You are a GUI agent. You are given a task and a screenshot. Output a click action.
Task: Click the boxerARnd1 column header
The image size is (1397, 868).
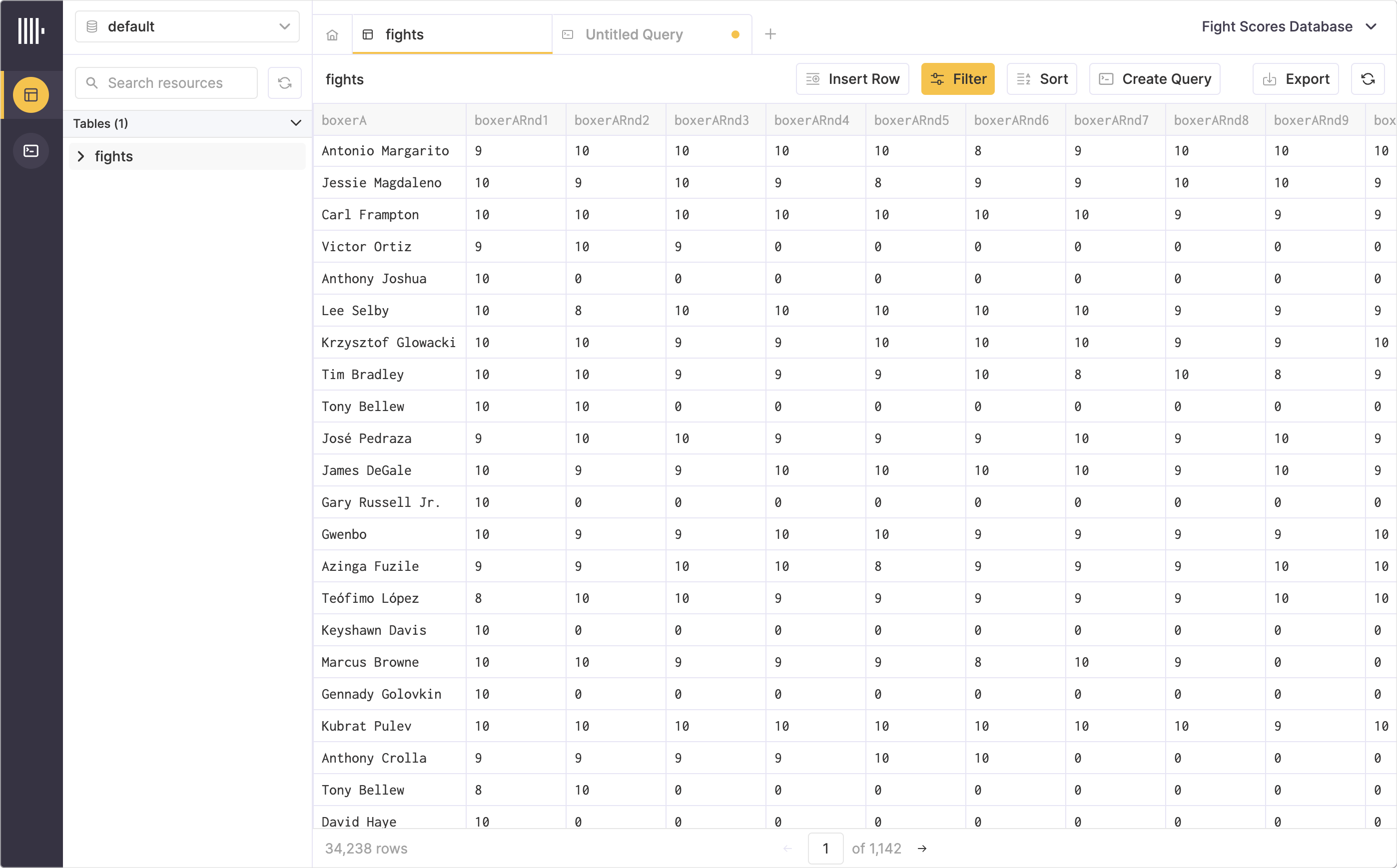coord(516,120)
